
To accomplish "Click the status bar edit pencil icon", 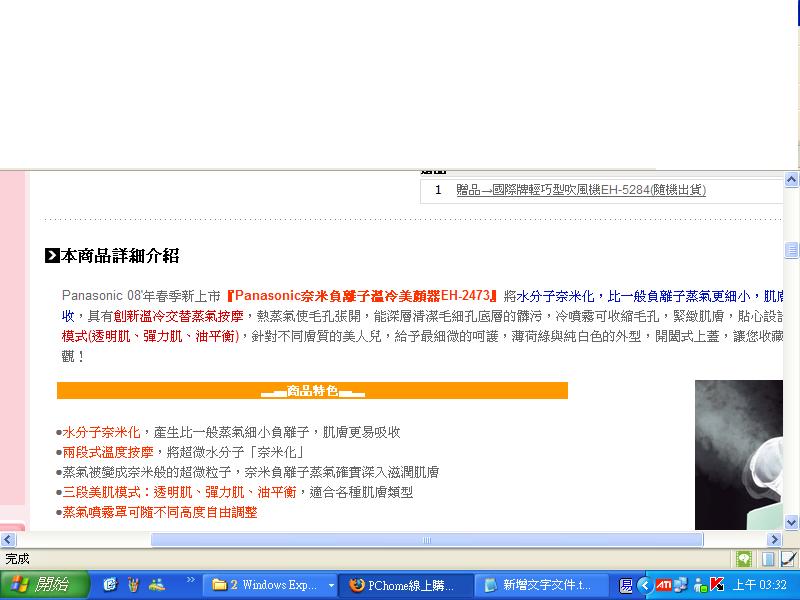I will [788, 559].
